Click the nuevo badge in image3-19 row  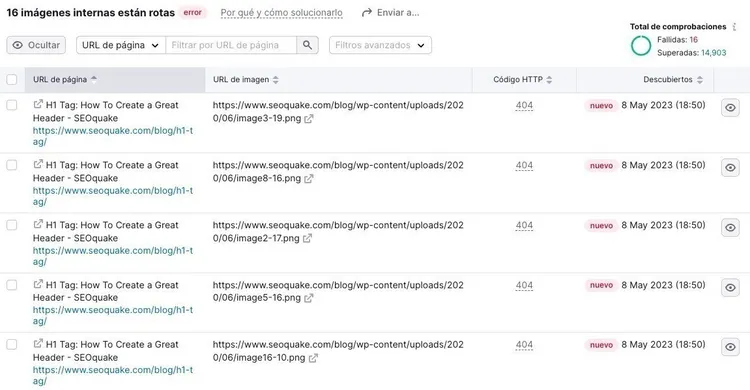[x=601, y=106]
